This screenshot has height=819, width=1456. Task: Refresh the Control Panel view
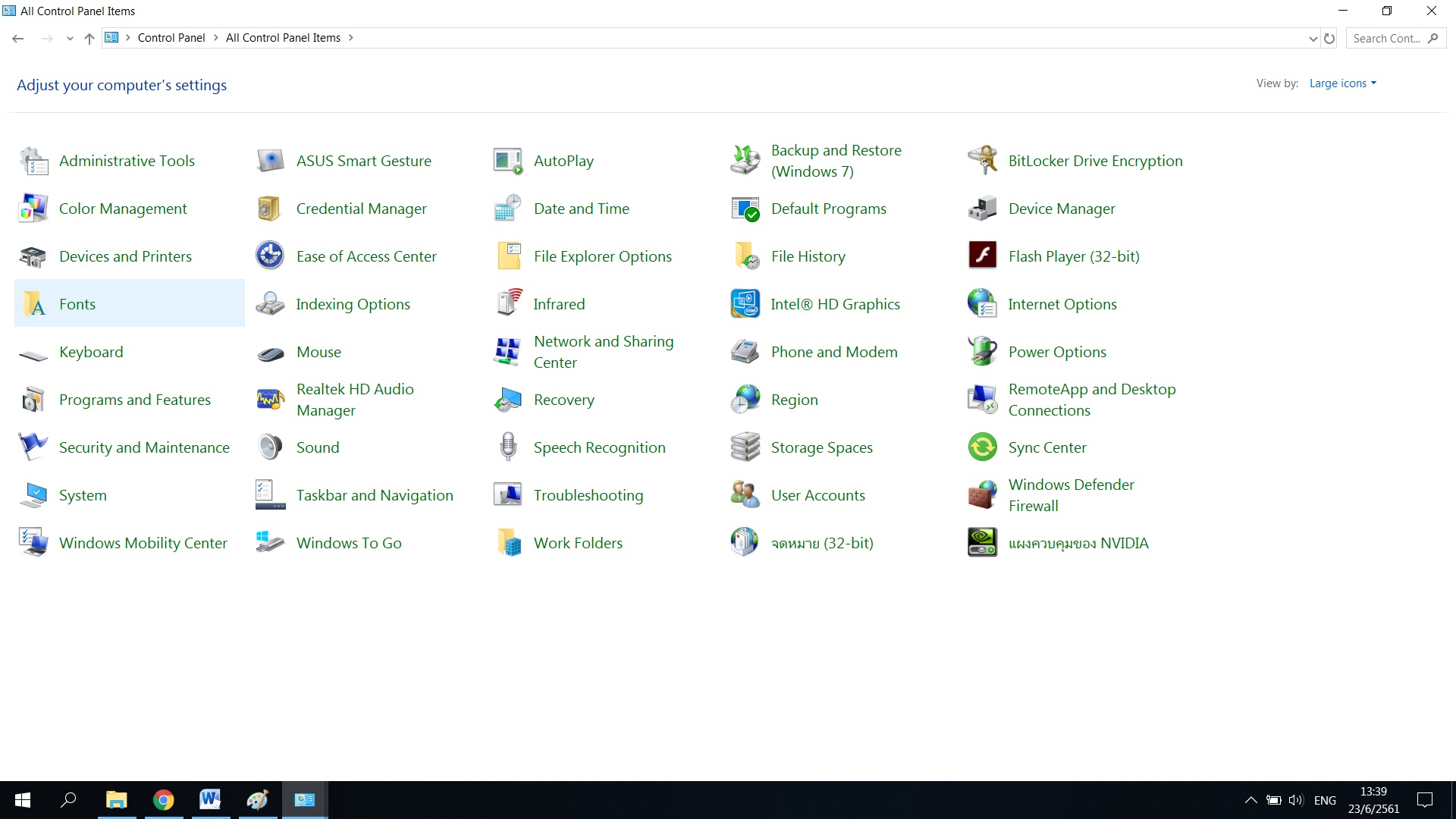coord(1329,39)
